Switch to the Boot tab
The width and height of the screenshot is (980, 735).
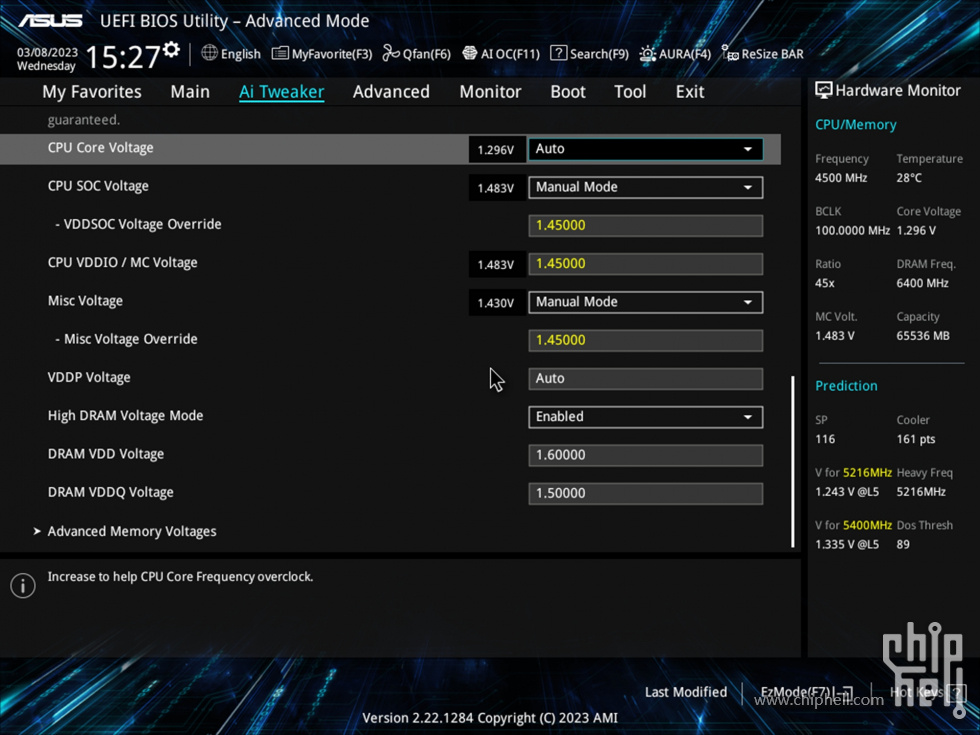(x=568, y=92)
